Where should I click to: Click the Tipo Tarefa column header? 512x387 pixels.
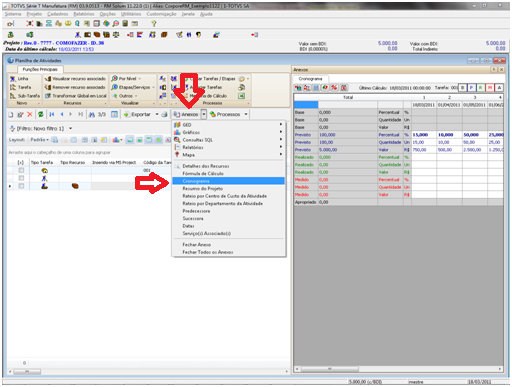pyautogui.click(x=42, y=162)
